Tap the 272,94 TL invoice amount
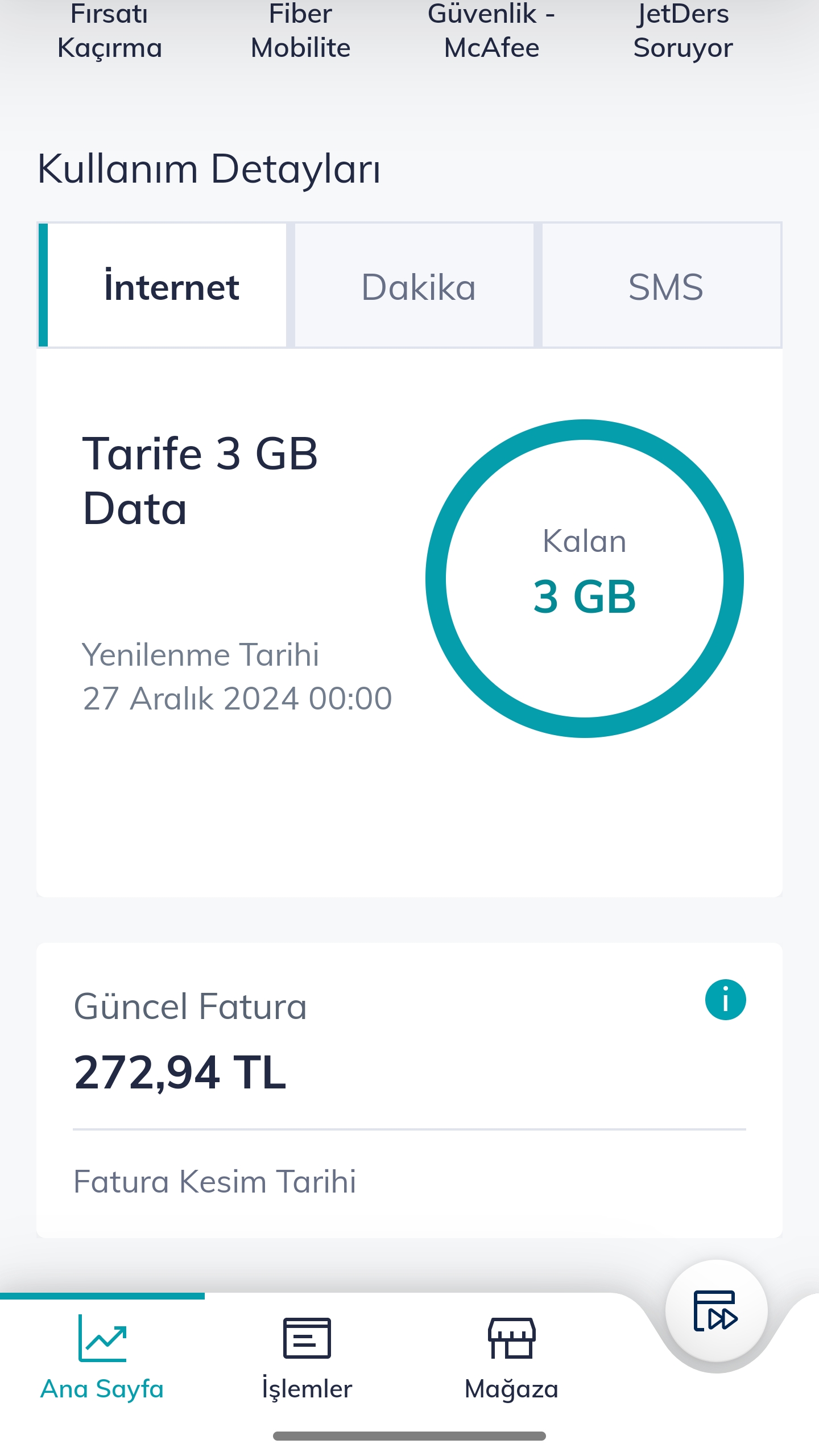 [x=180, y=1072]
